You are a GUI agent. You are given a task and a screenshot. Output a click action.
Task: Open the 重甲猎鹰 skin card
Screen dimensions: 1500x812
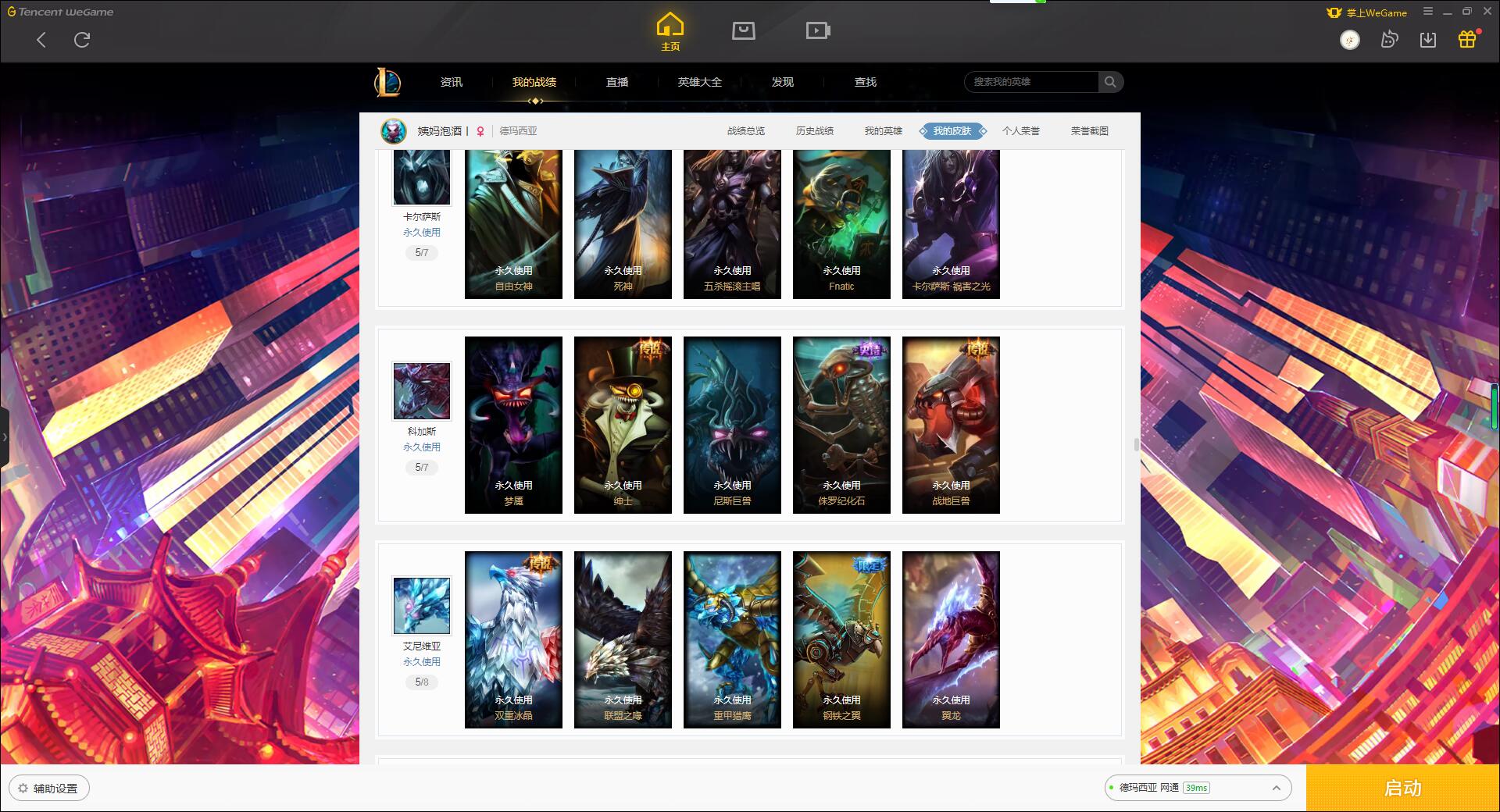point(732,639)
